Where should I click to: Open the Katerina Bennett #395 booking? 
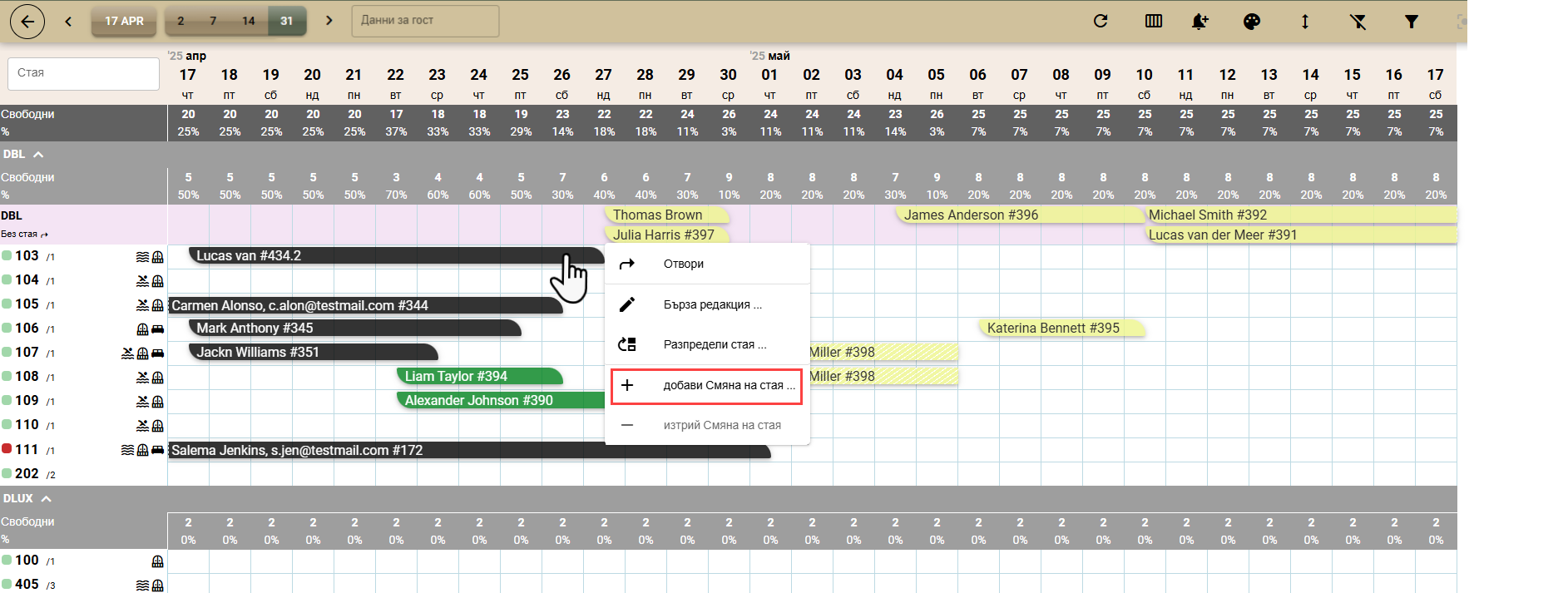pos(1062,328)
